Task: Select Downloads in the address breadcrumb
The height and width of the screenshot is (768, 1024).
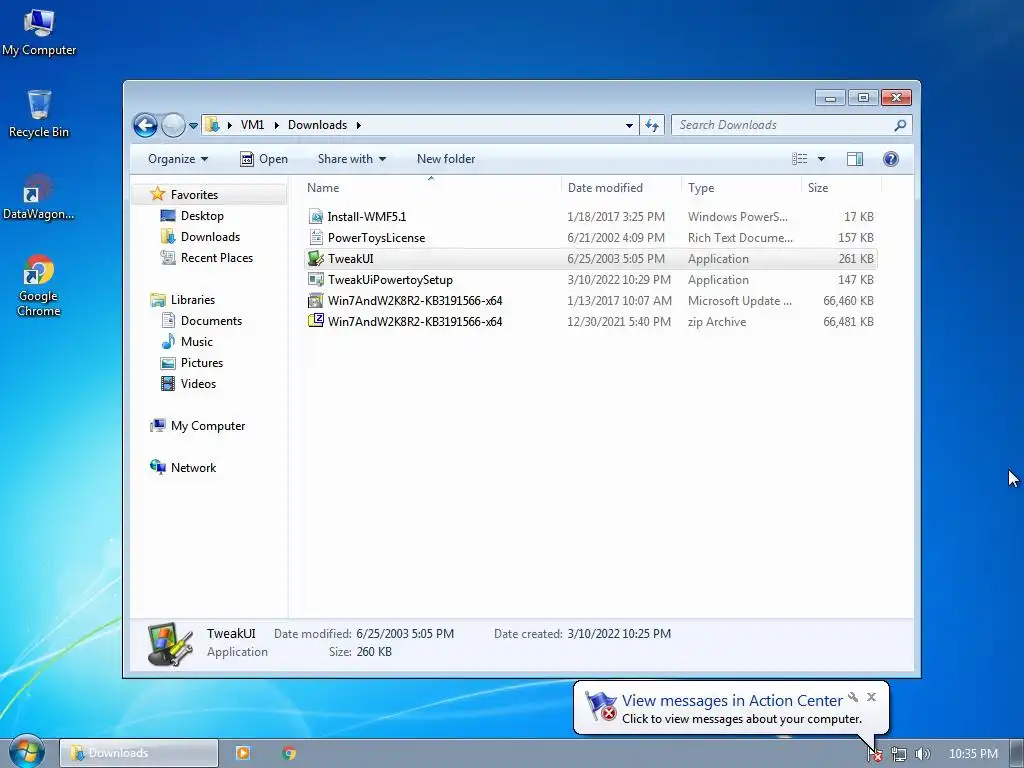Action: pos(317,125)
